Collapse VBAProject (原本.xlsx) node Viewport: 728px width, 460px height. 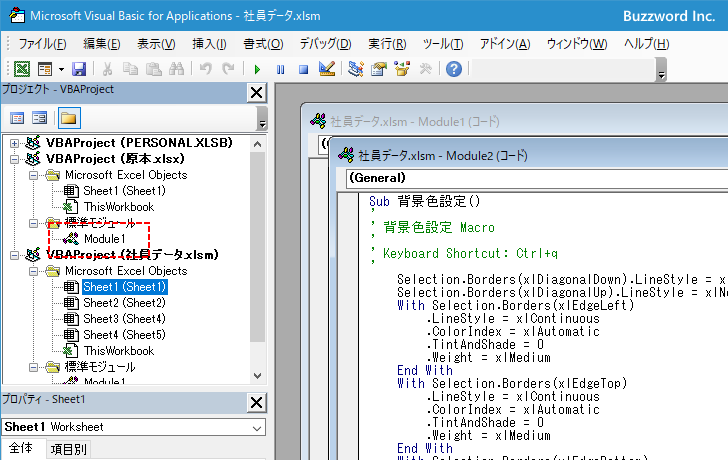point(14,159)
